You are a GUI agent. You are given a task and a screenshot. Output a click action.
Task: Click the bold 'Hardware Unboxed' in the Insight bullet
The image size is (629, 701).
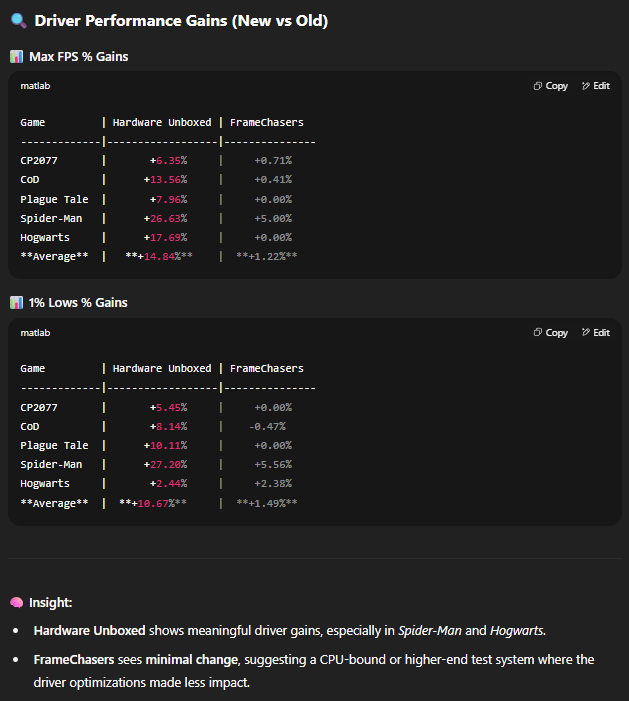(x=89, y=631)
